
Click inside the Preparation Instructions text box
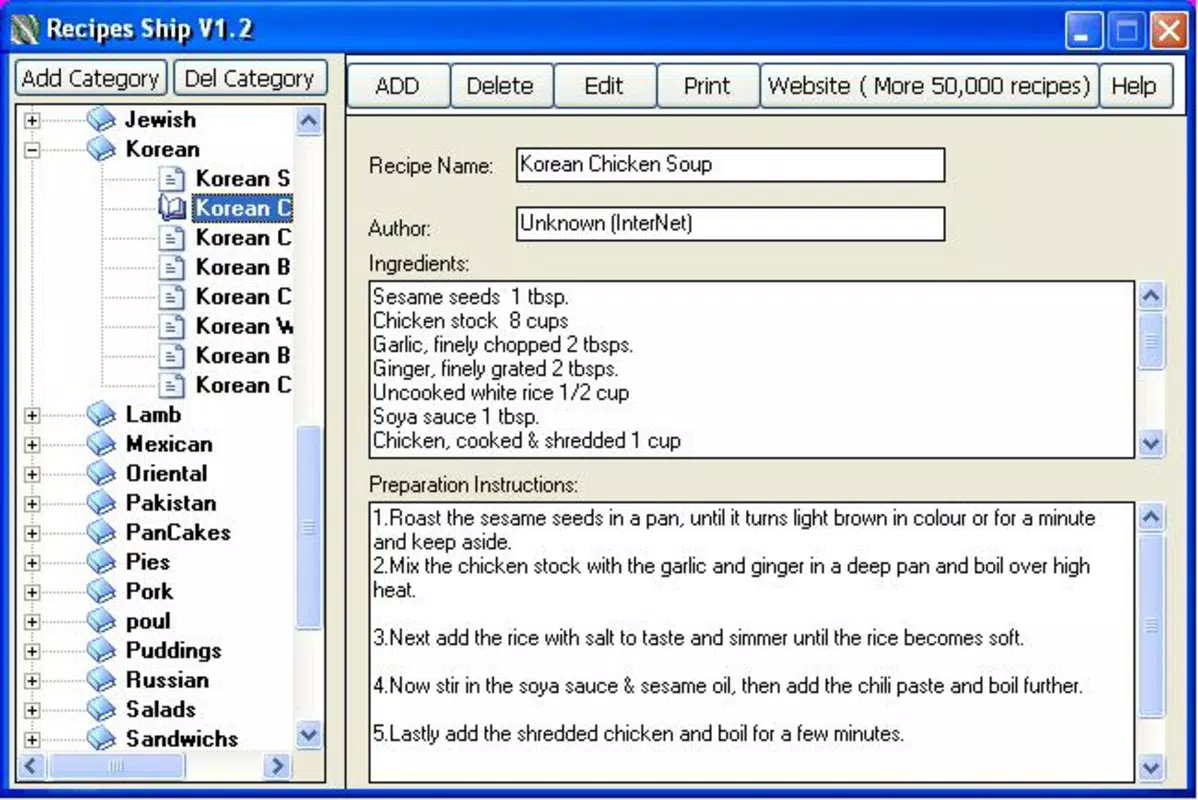(x=752, y=642)
